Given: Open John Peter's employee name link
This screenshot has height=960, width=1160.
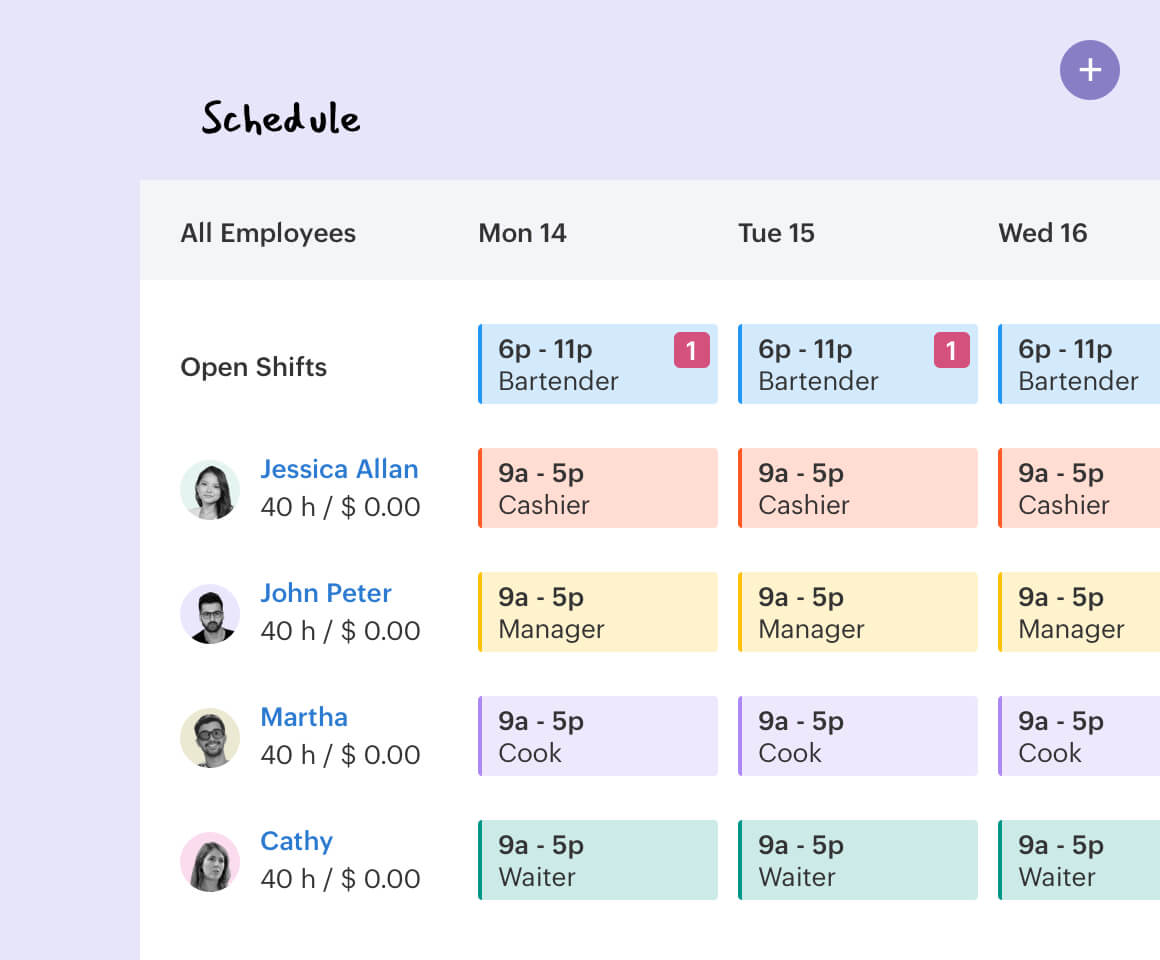Looking at the screenshot, I should (x=325, y=593).
